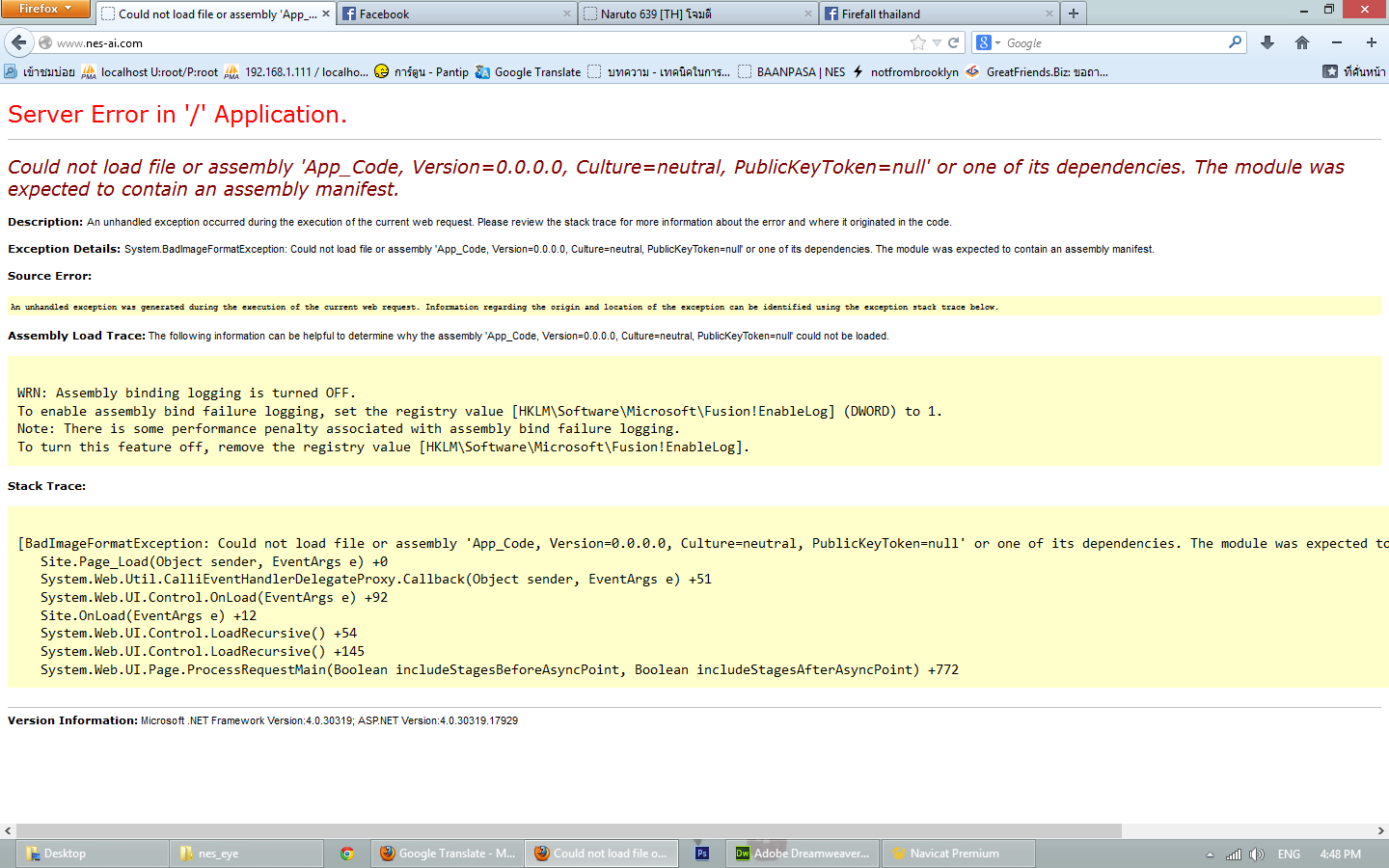
Task: Open the BAANPASA | NES bookmark
Action: pyautogui.click(x=792, y=71)
